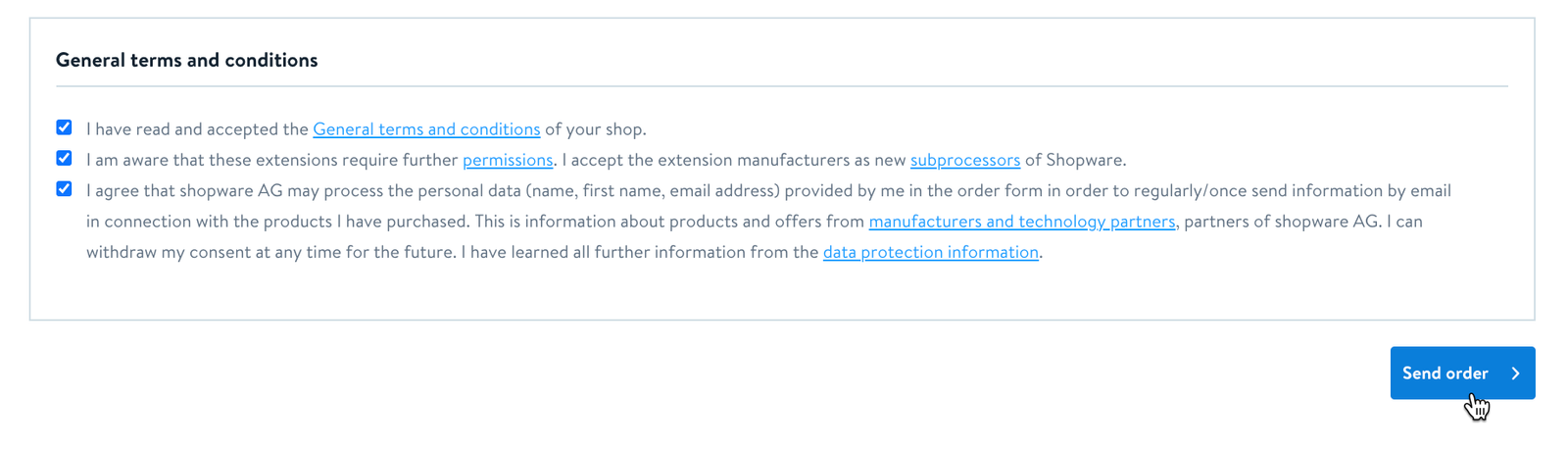Click the chevron arrow on Send order
The image size is (1568, 449).
1515,374
